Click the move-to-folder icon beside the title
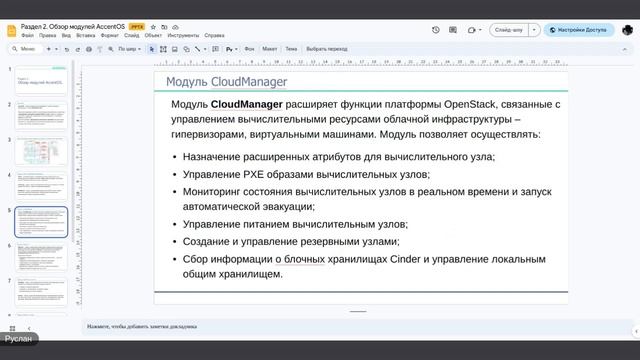This screenshot has height=360, width=640. pos(164,27)
